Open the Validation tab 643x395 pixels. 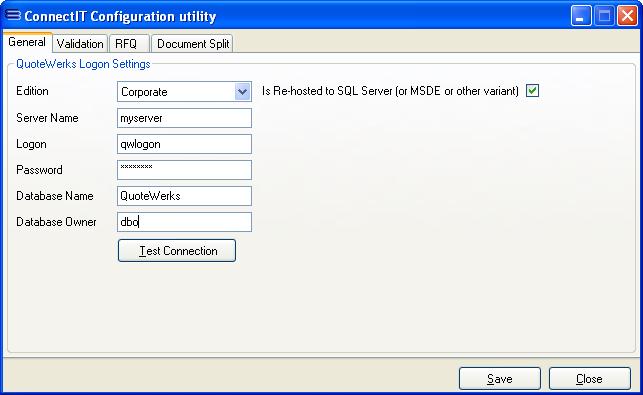coord(80,43)
